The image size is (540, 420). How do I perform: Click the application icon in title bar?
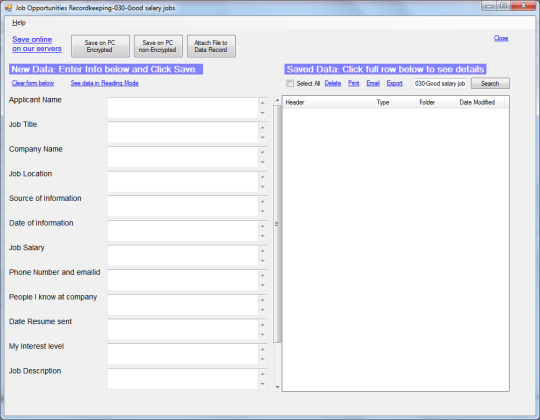click(9, 8)
